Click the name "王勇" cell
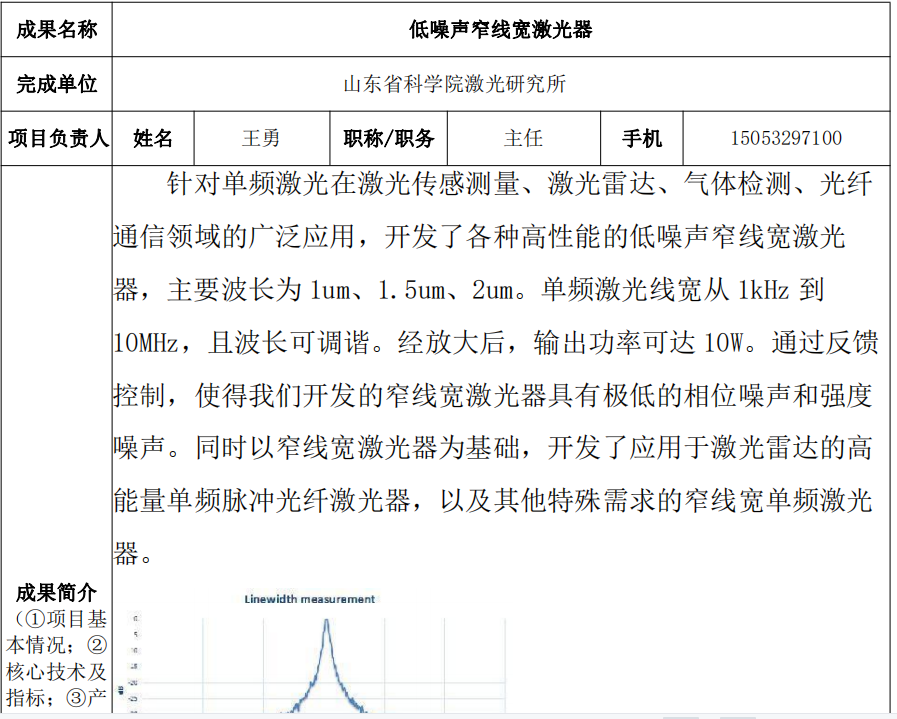Viewport: 897px width, 719px height. point(261,138)
